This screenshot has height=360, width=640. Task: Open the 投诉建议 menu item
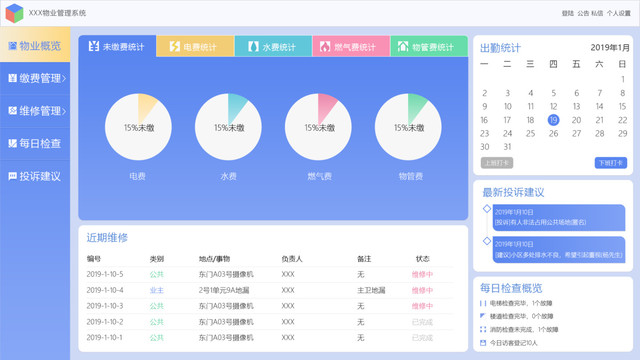pyautogui.click(x=35, y=176)
